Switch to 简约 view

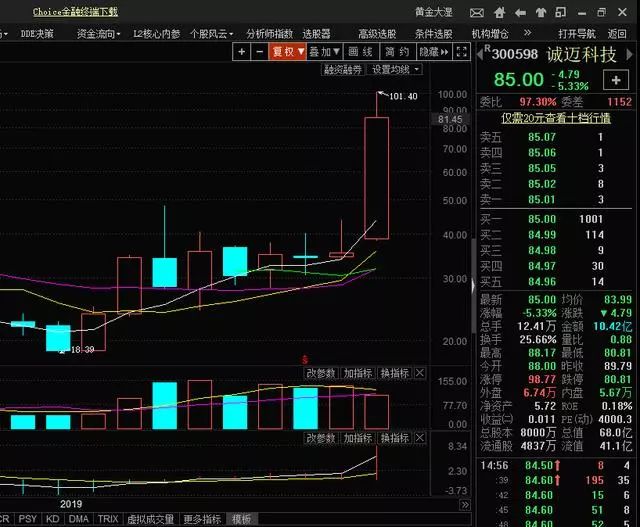coord(398,52)
